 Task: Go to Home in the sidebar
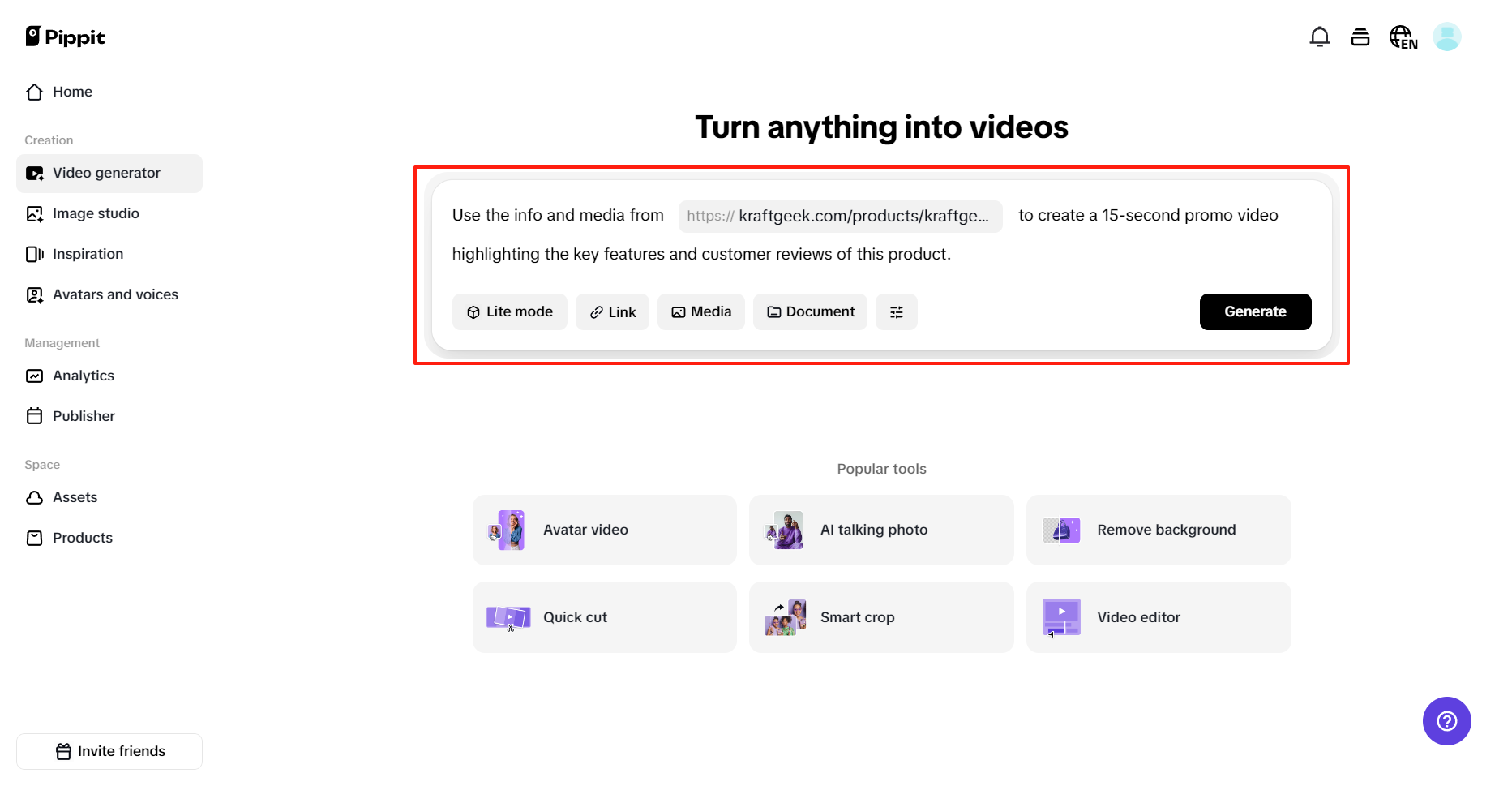click(x=71, y=92)
